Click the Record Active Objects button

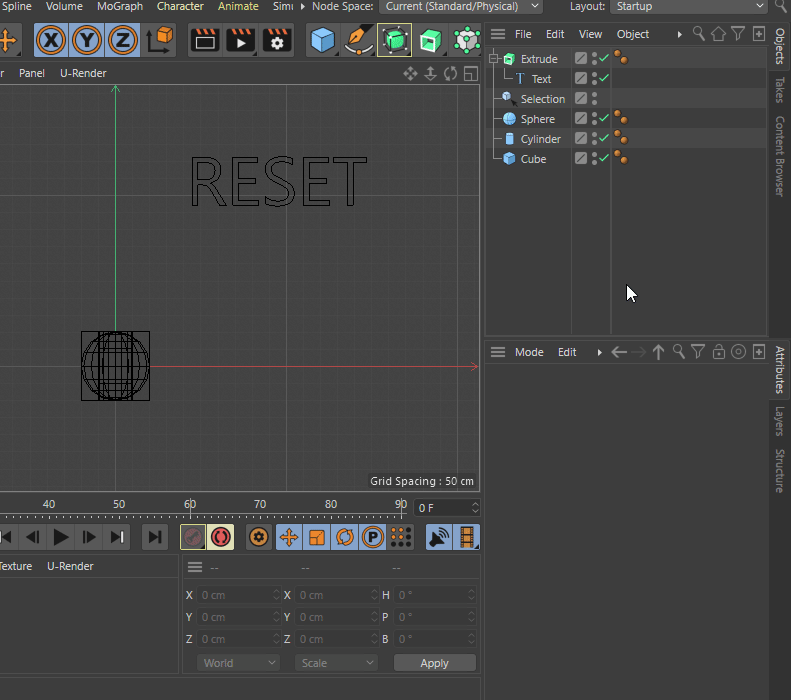point(193,537)
